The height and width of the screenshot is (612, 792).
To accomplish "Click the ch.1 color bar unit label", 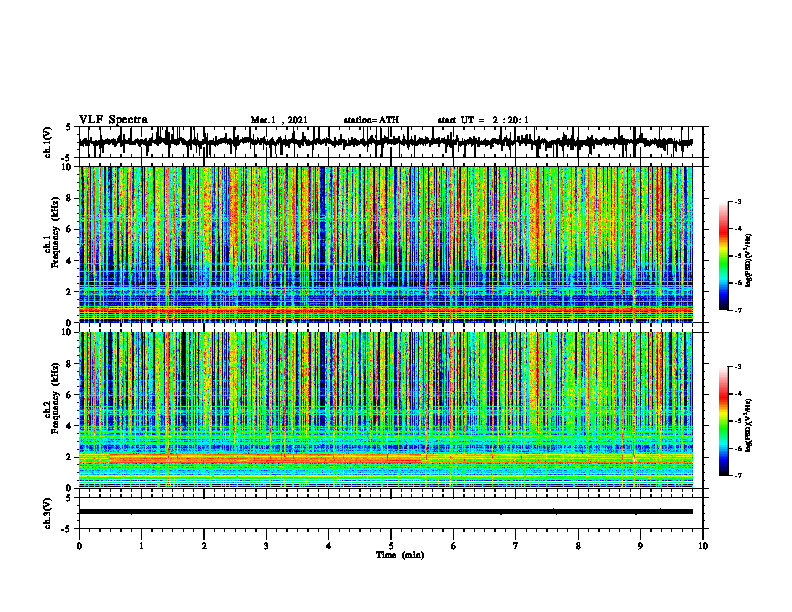I will 749,261.
